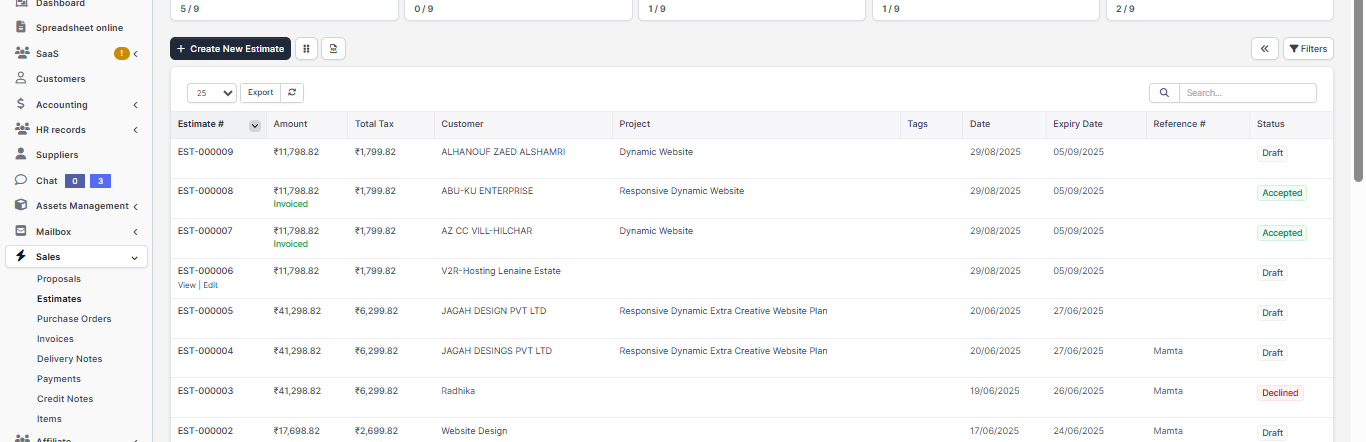Click the SaaS warning badge

click(x=121, y=54)
